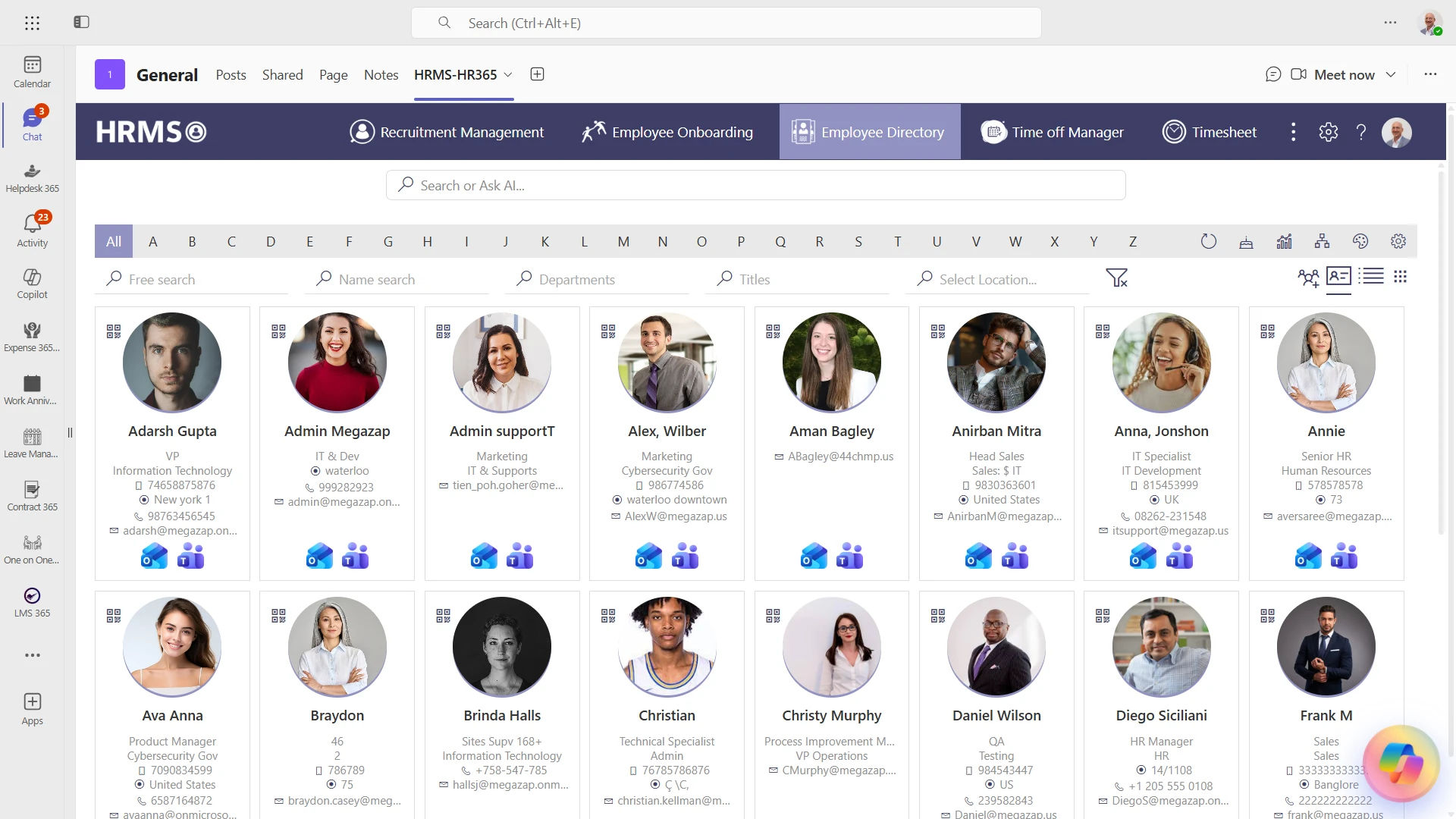
Task: Show birthdays using the cake icon
Action: point(1246,241)
